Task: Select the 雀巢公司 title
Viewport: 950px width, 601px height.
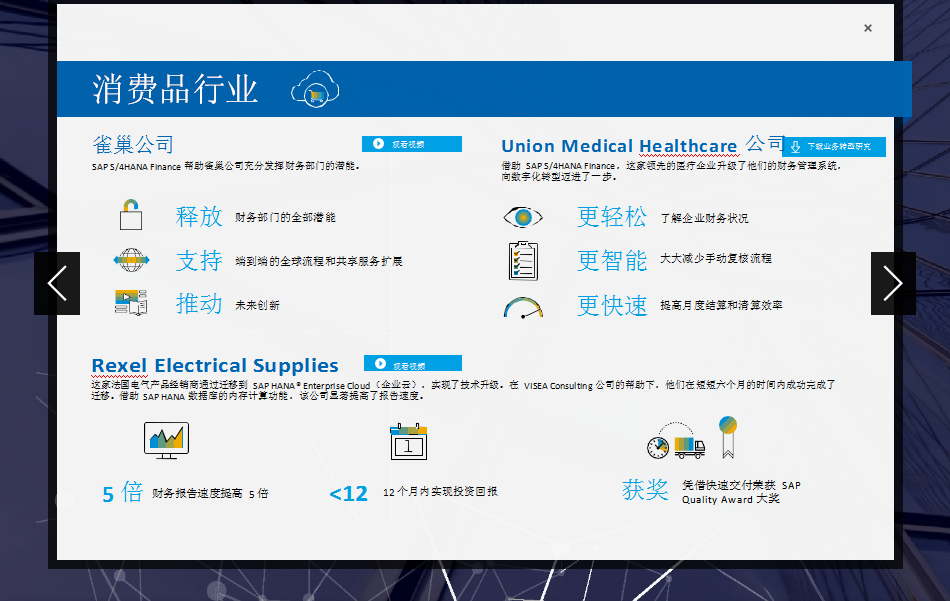Action: pos(133,144)
